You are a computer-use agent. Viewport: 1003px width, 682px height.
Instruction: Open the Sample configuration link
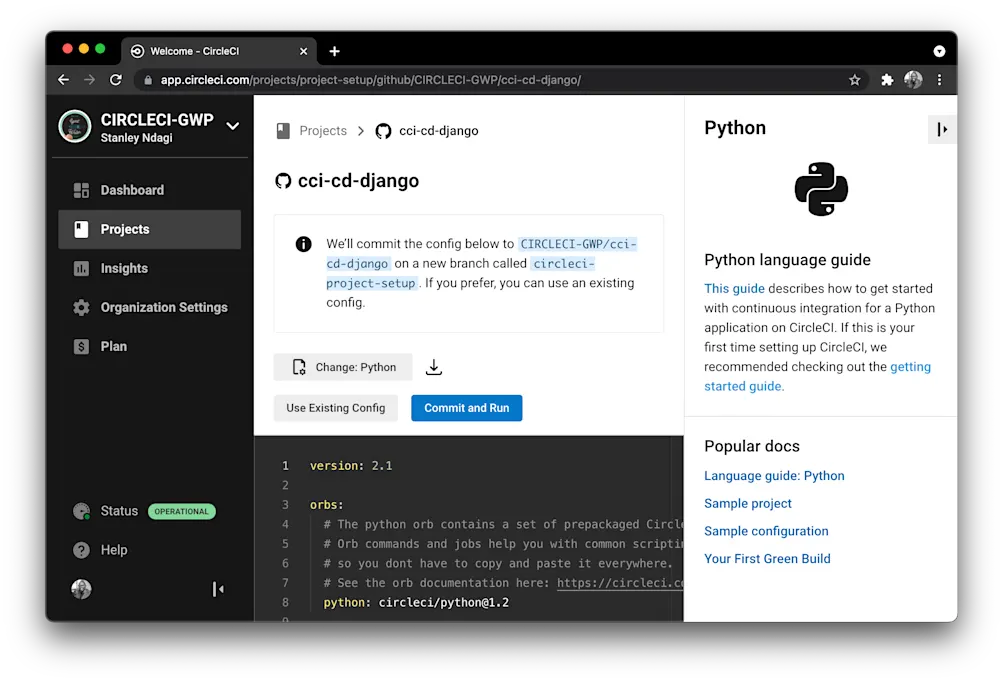coord(766,530)
